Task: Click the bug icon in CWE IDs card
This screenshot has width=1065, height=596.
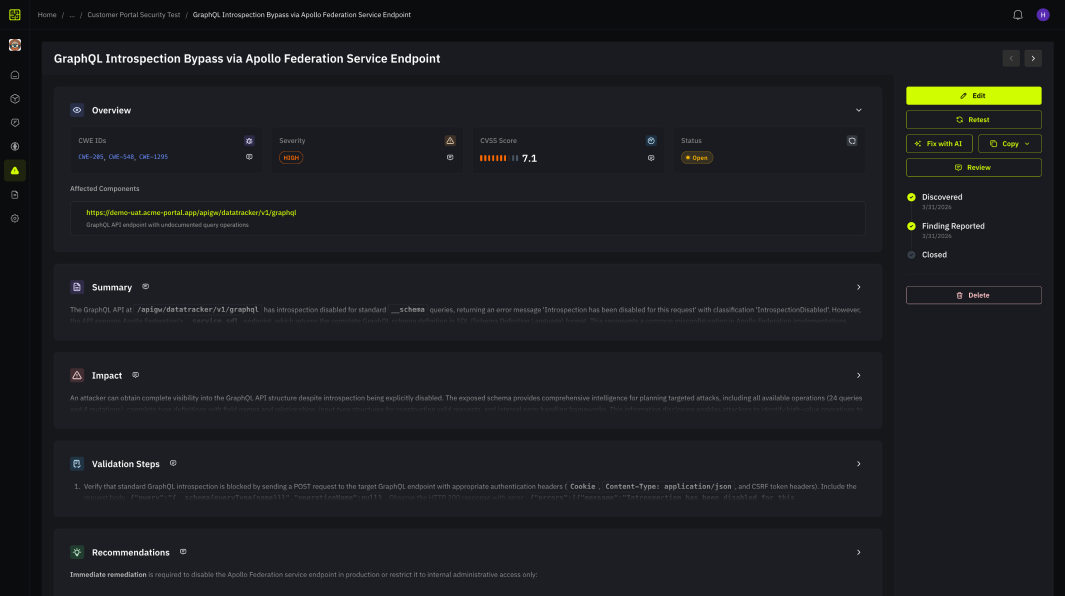Action: 249,141
